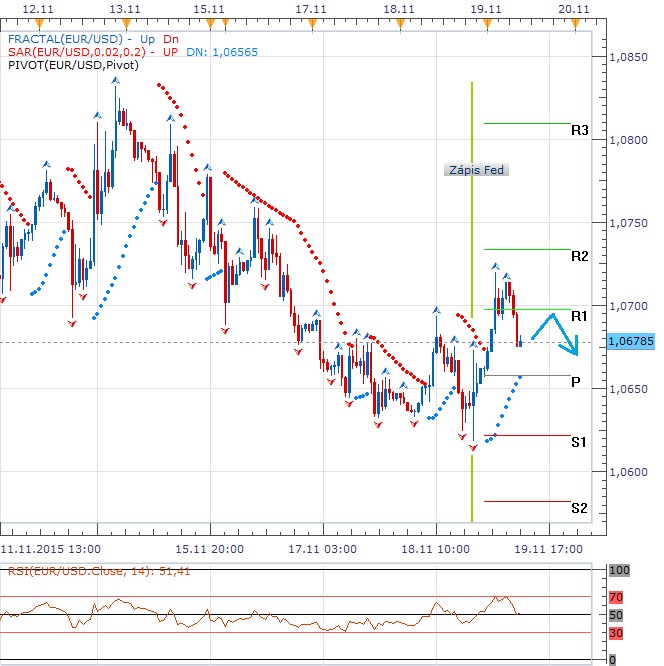
Task: Click the R1 resistance pivot label
Action: pyautogui.click(x=580, y=316)
